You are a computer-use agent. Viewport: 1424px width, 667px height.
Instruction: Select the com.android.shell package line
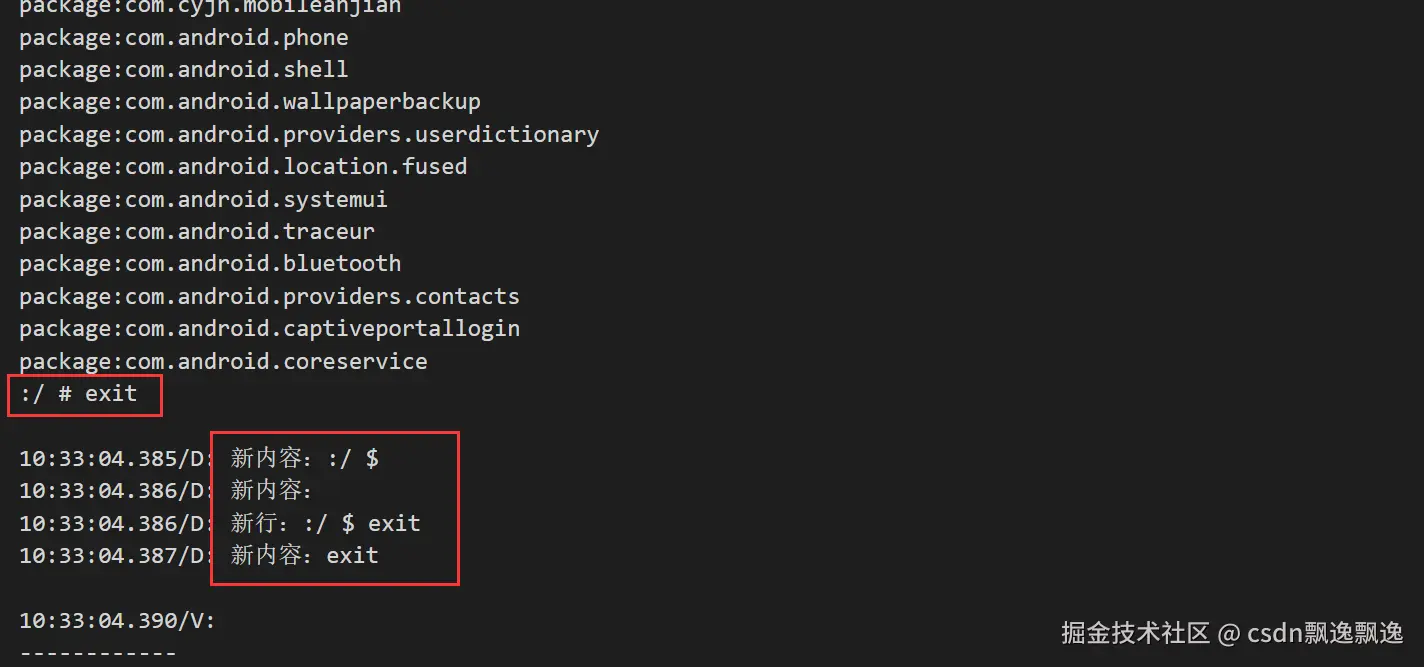click(184, 70)
